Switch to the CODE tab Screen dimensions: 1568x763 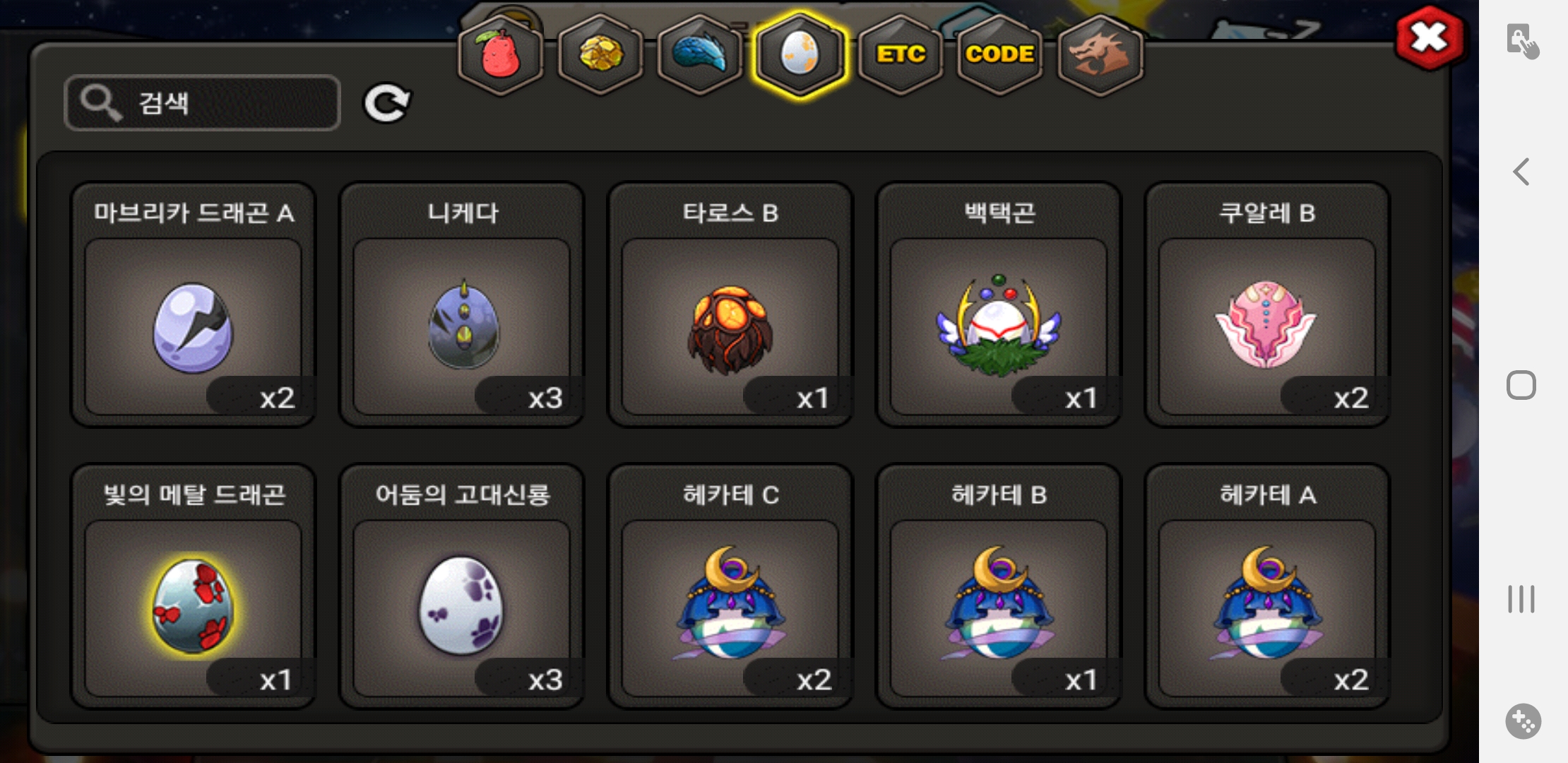[999, 55]
